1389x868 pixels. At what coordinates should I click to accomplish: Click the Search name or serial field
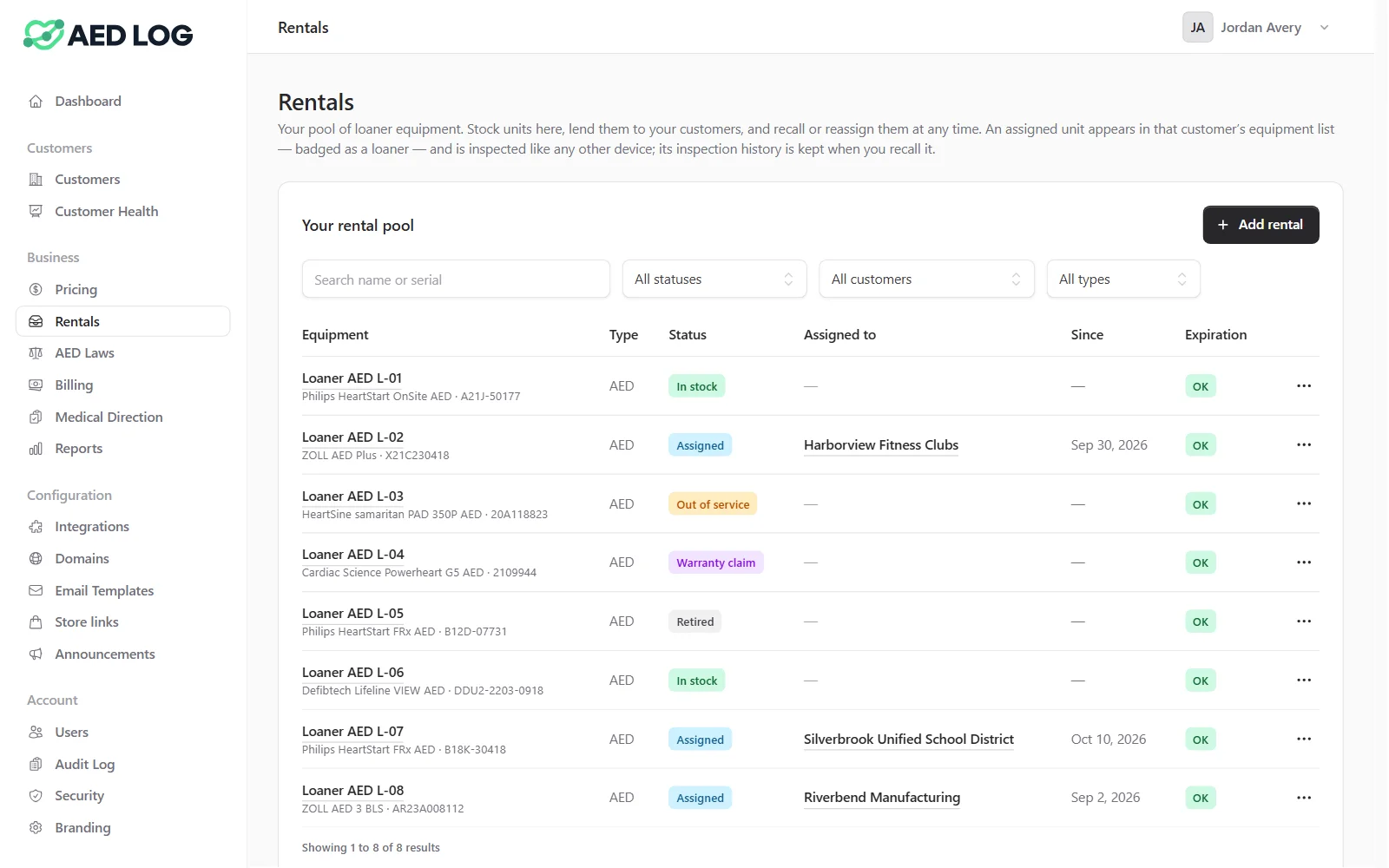coord(456,279)
